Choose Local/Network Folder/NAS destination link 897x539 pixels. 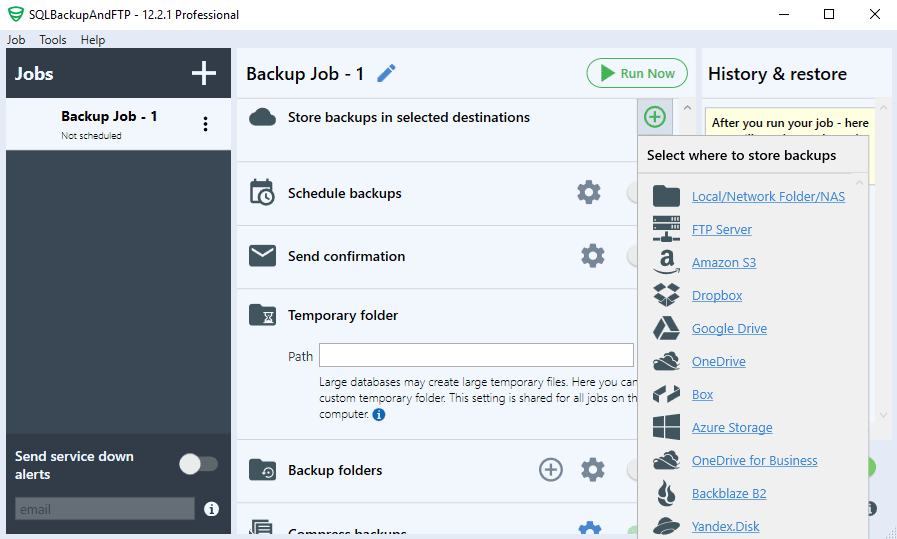[x=768, y=196]
